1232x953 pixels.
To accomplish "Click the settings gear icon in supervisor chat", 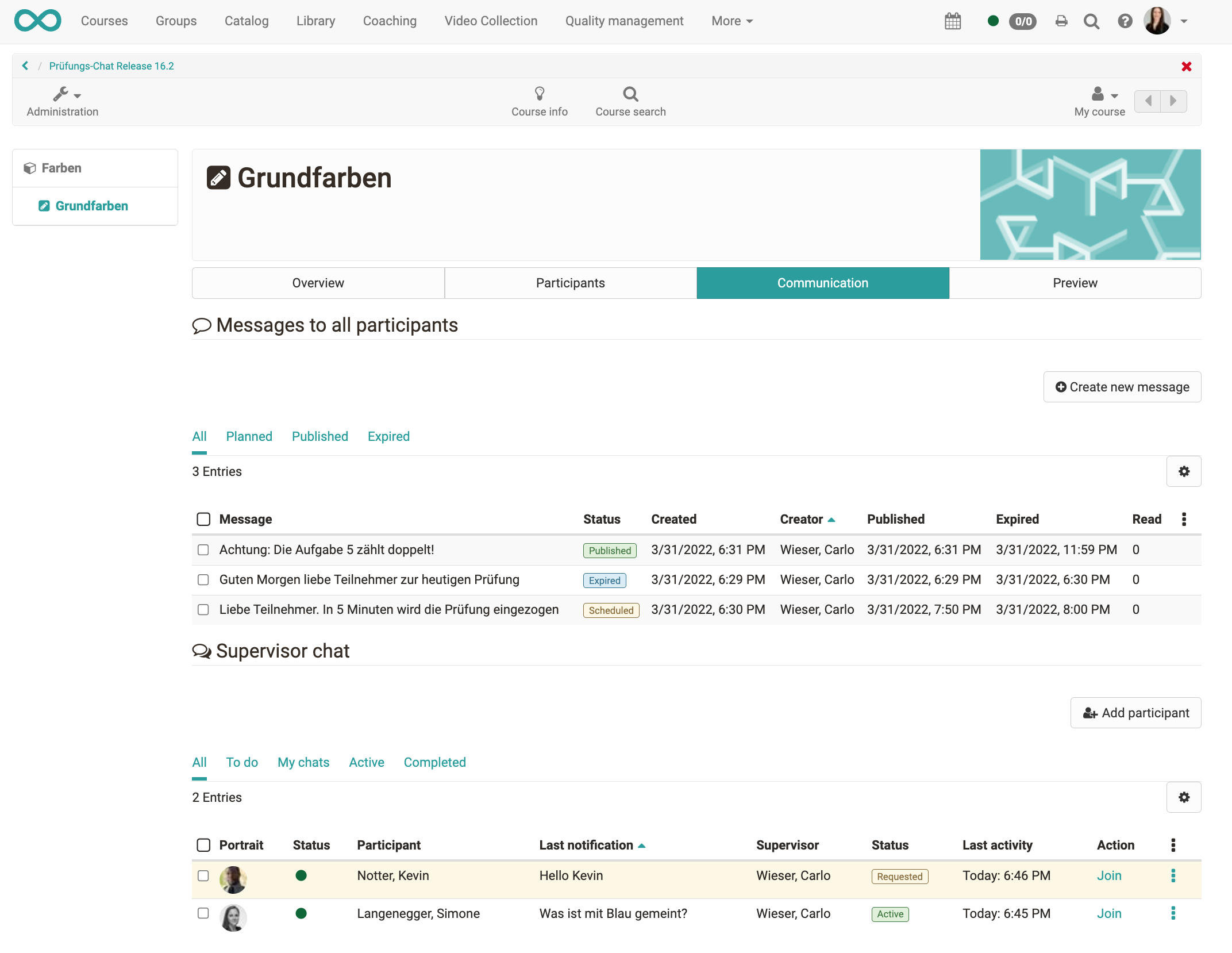I will point(1183,797).
